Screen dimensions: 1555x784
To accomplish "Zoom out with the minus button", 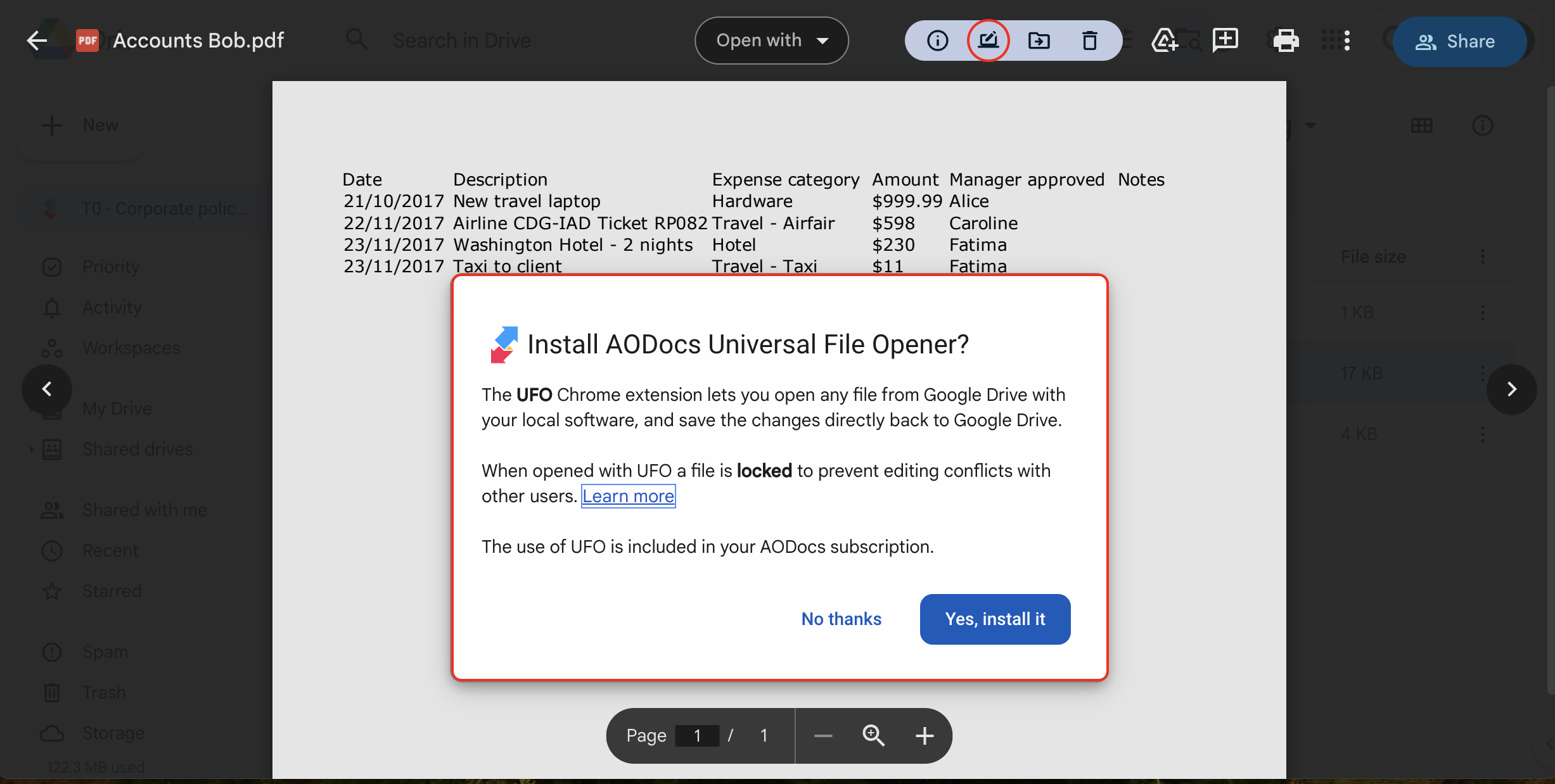I will tap(823, 735).
